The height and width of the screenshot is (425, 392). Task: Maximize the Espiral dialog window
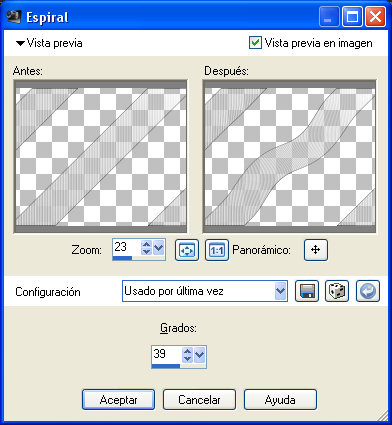[x=352, y=17]
